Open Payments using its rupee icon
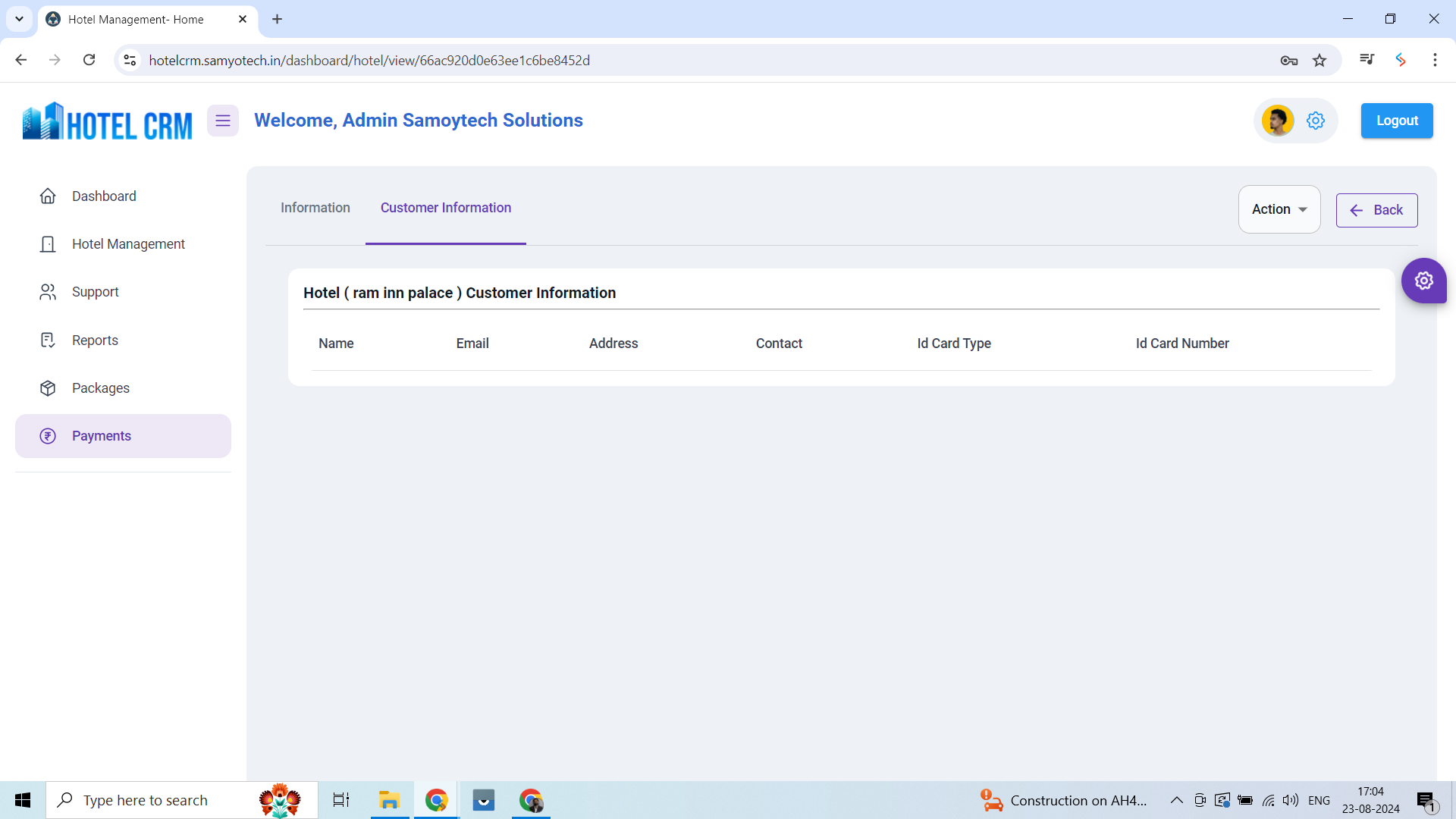The height and width of the screenshot is (819, 1456). pyautogui.click(x=48, y=436)
